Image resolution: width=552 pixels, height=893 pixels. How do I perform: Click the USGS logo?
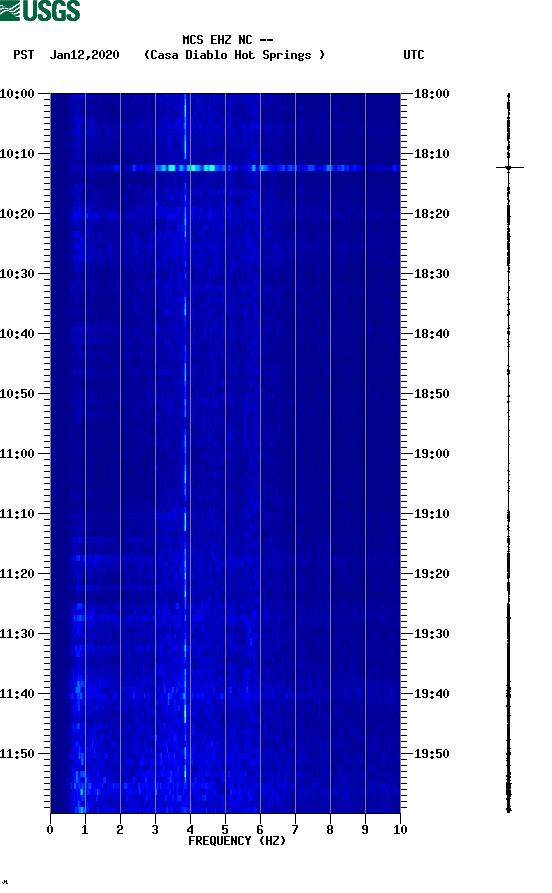point(40,10)
